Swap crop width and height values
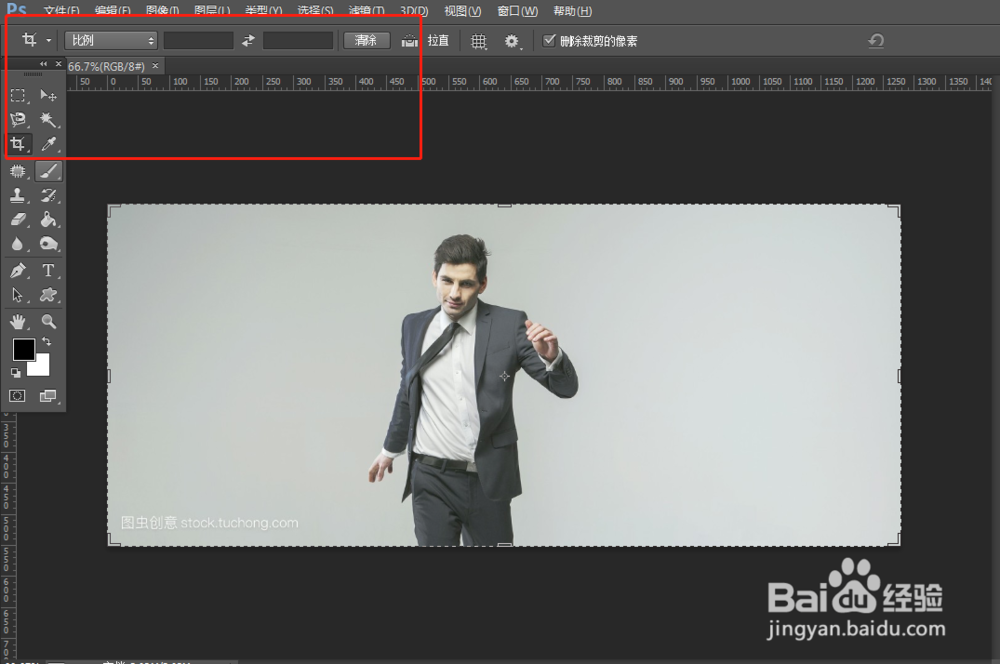This screenshot has width=1000, height=664. point(248,40)
